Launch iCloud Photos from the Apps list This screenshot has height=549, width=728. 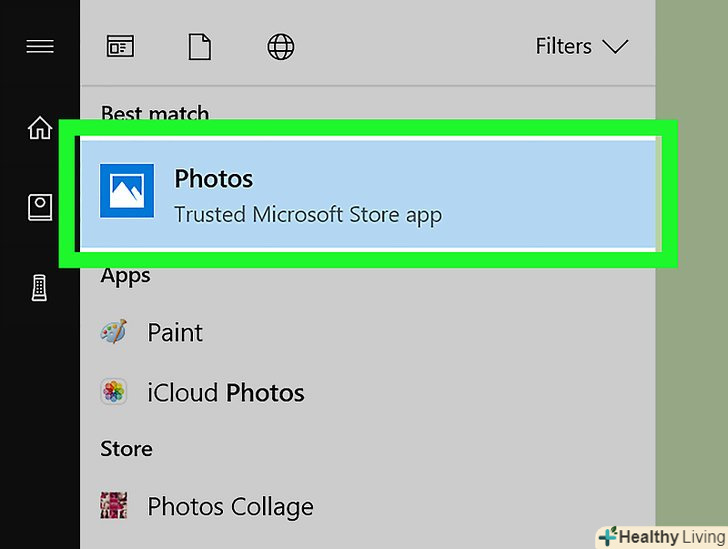pyautogui.click(x=226, y=392)
